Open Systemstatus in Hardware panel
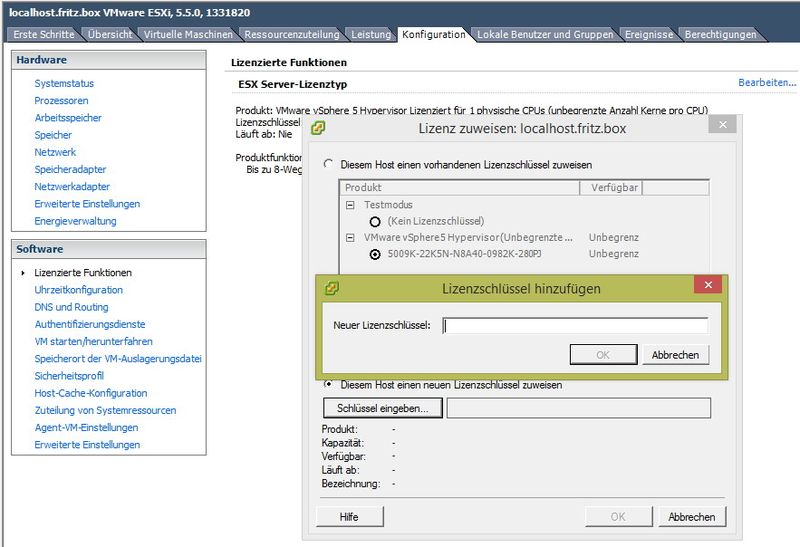The height and width of the screenshot is (547, 800). [64, 83]
